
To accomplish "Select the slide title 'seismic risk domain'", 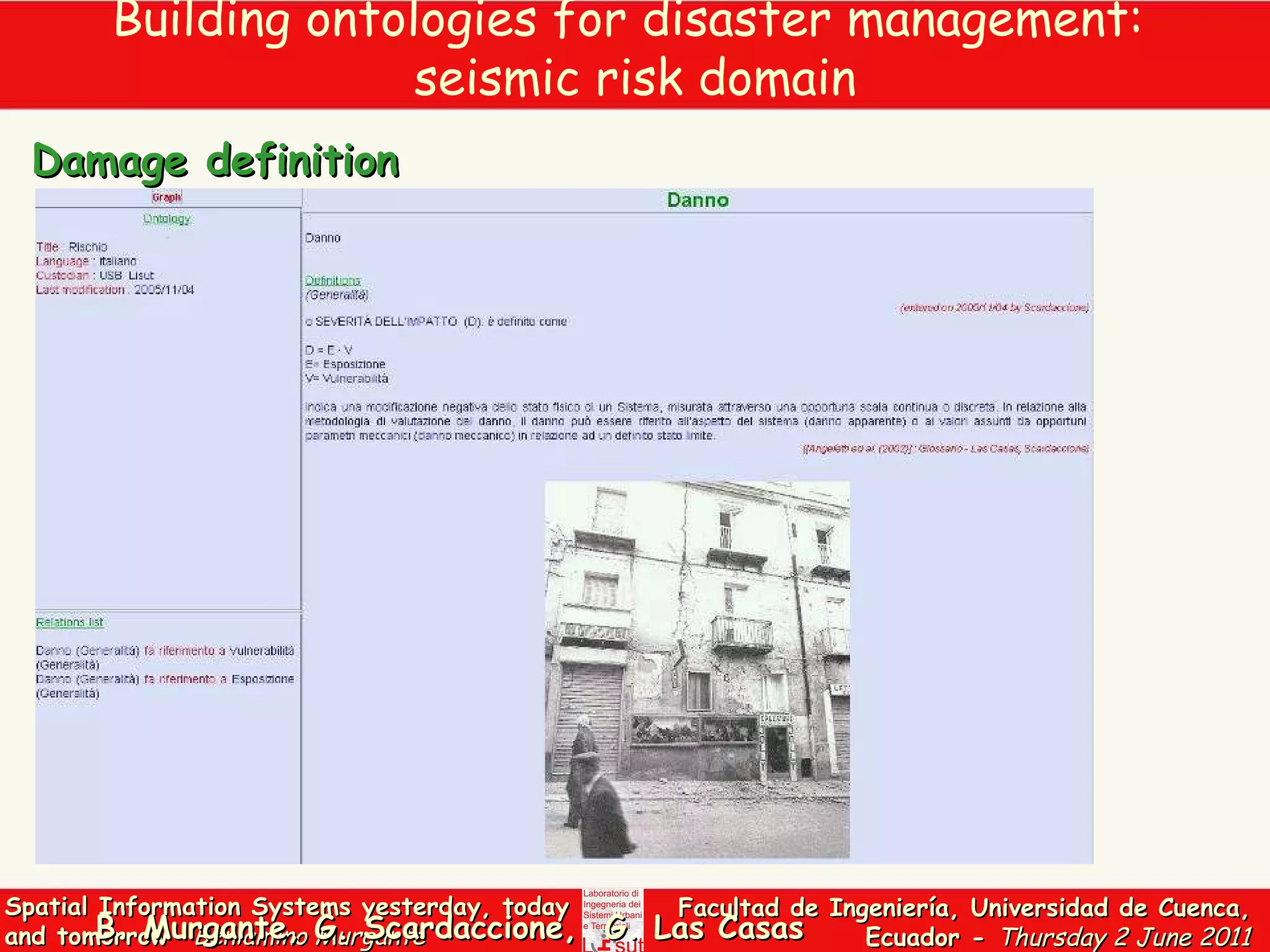I will 635,77.
